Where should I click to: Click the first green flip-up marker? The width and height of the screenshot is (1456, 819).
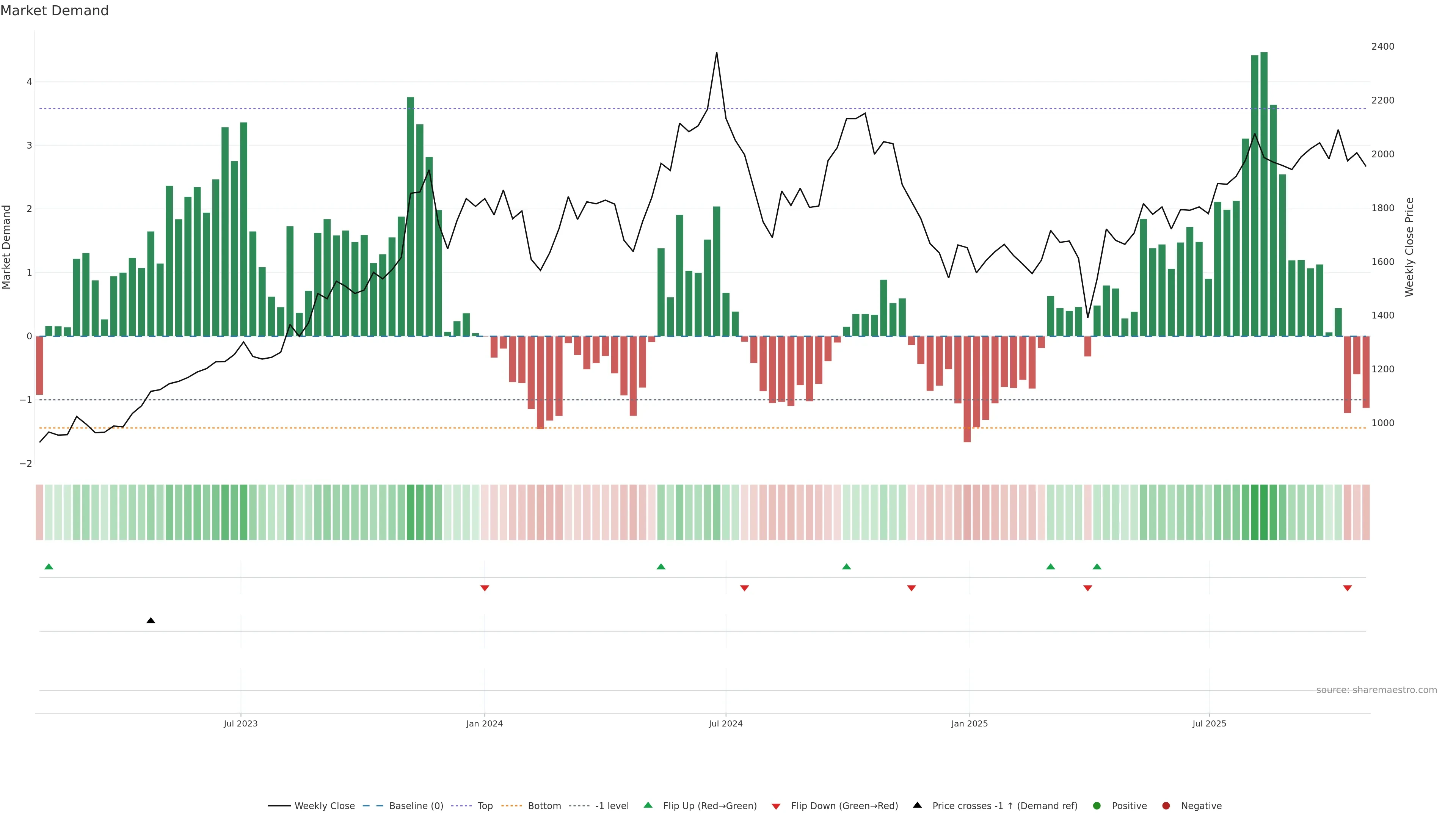pos(49,566)
